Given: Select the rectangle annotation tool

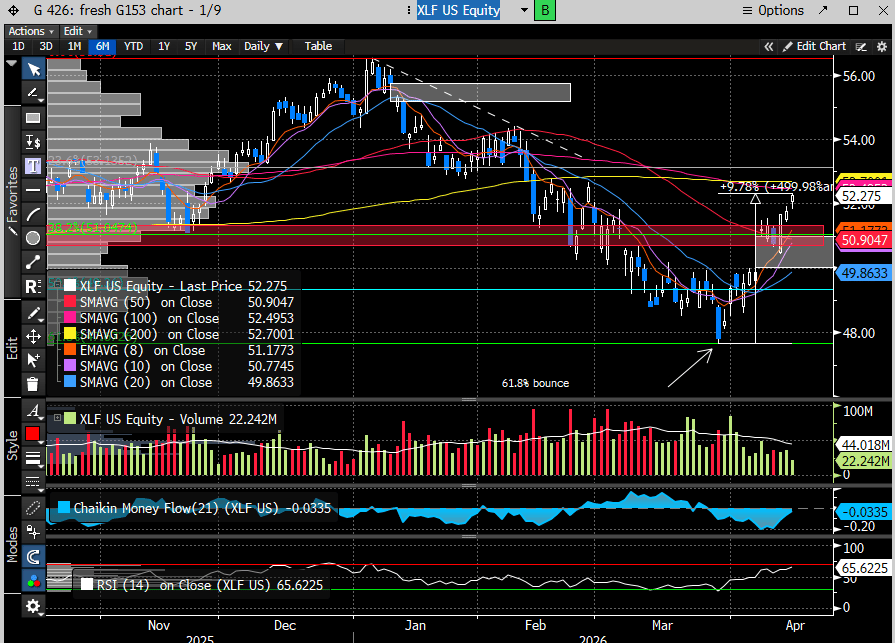Looking at the screenshot, I should (34, 118).
